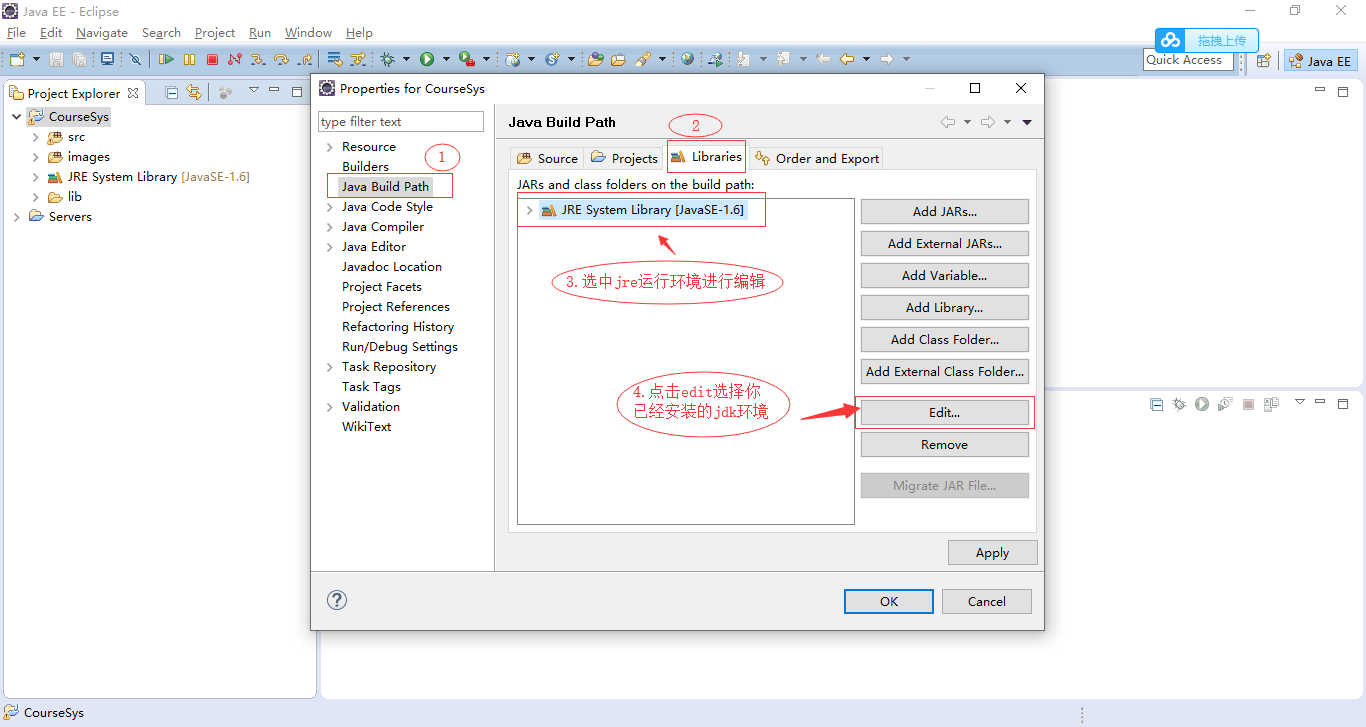Click the Apply button
This screenshot has height=727, width=1366.
[x=993, y=552]
